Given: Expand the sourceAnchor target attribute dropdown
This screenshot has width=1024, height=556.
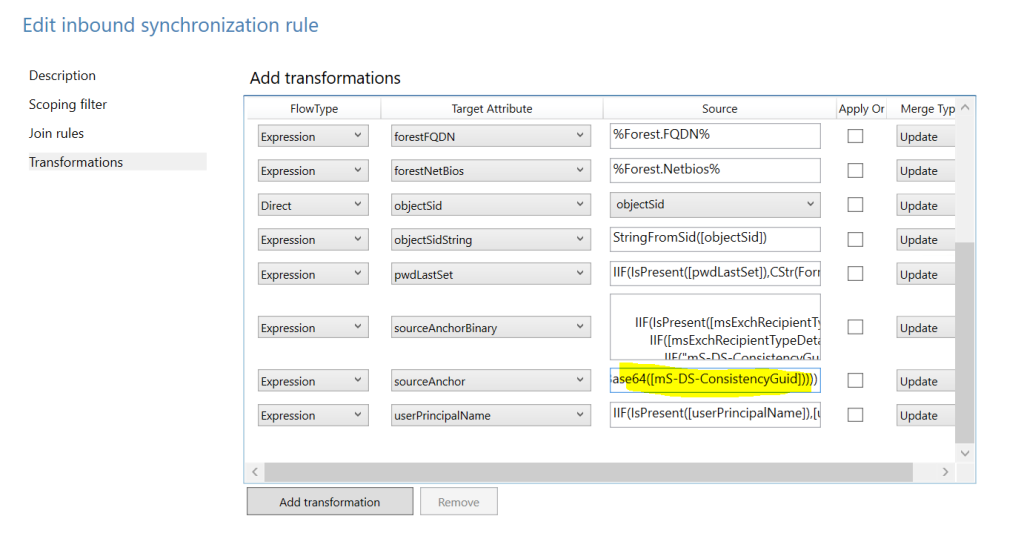Looking at the screenshot, I should click(x=490, y=381).
